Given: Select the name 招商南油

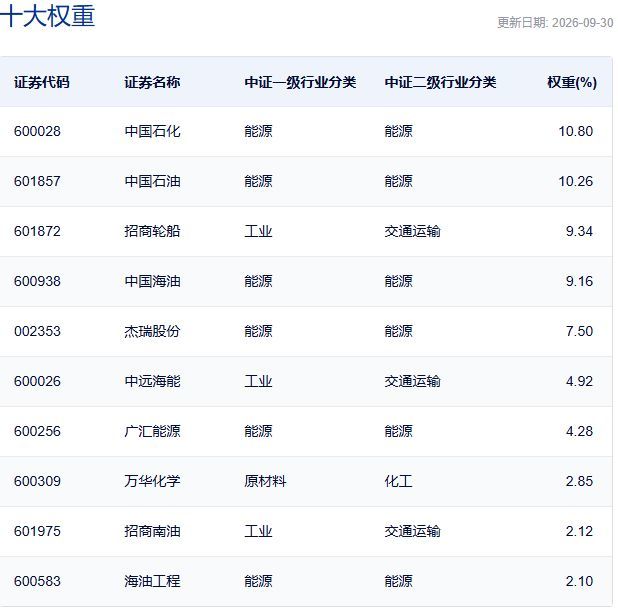Looking at the screenshot, I should click(152, 531).
